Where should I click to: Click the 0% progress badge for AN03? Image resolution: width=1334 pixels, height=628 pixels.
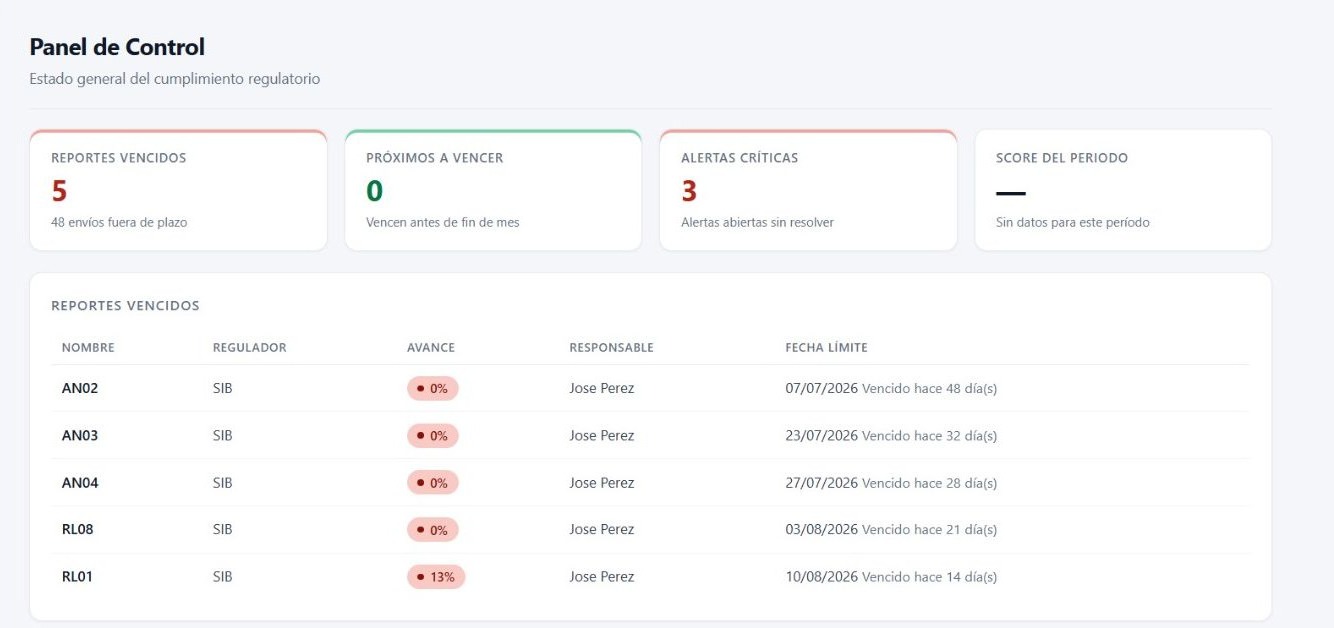432,435
